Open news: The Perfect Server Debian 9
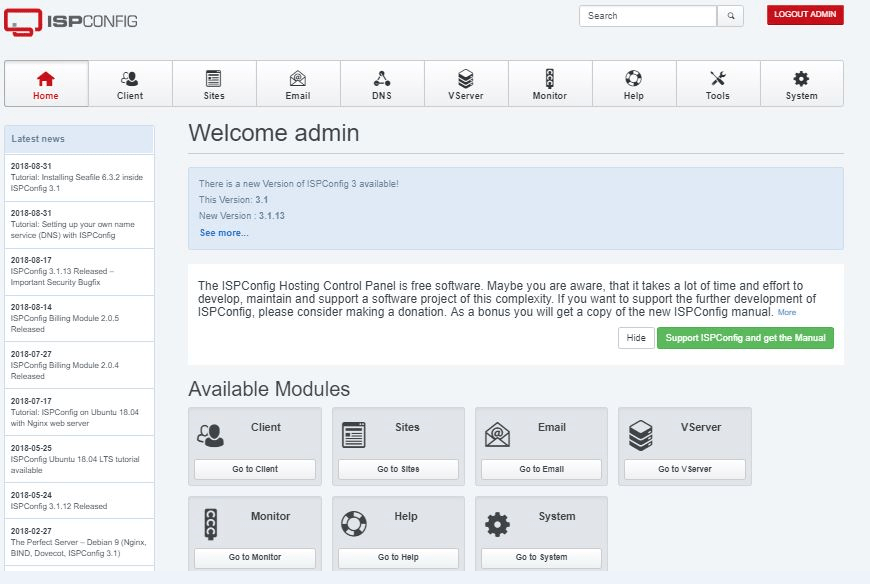Screen dimensions: 870x584 tap(79, 542)
